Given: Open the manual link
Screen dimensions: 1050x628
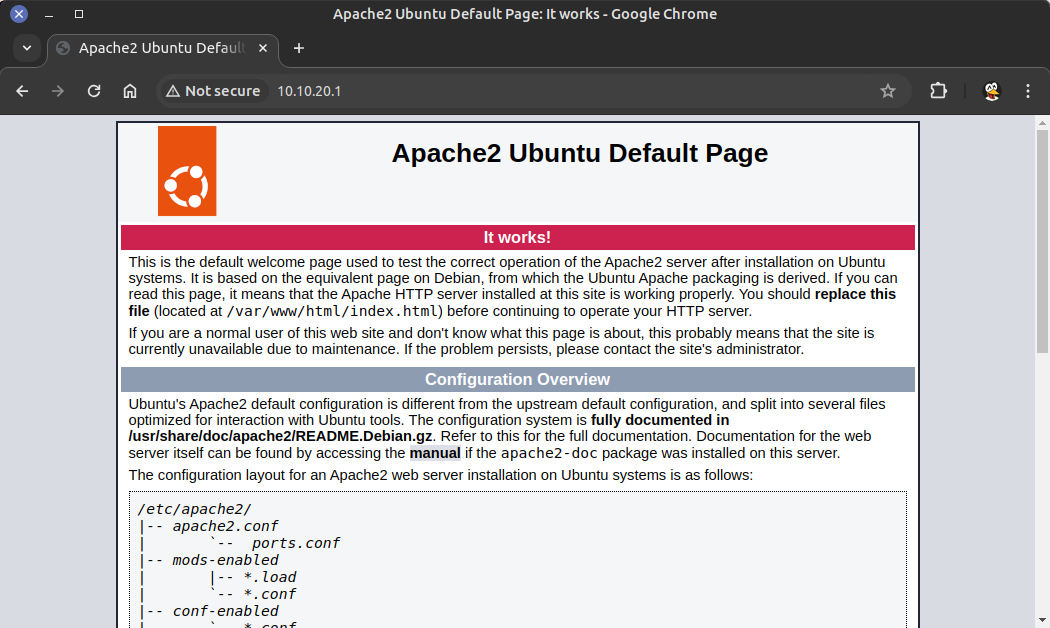Looking at the screenshot, I should click(435, 453).
